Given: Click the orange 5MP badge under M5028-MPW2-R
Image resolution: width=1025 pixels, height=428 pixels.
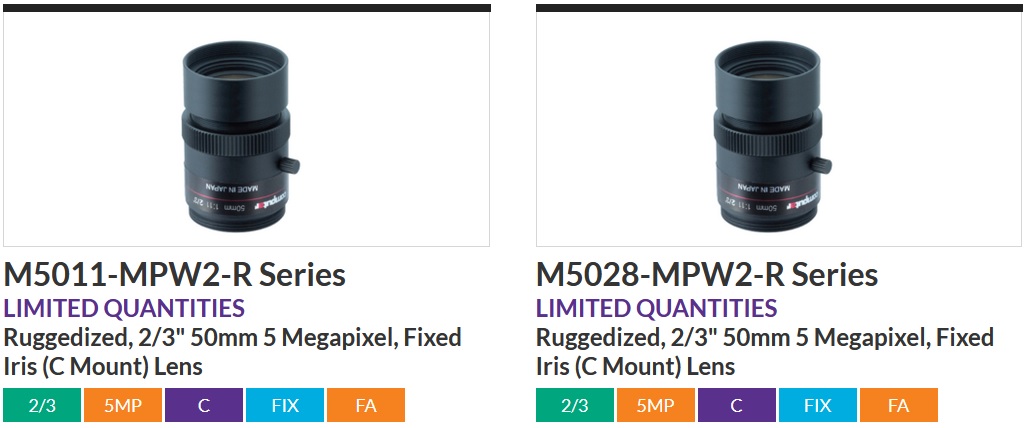Looking at the screenshot, I should click(x=656, y=405).
